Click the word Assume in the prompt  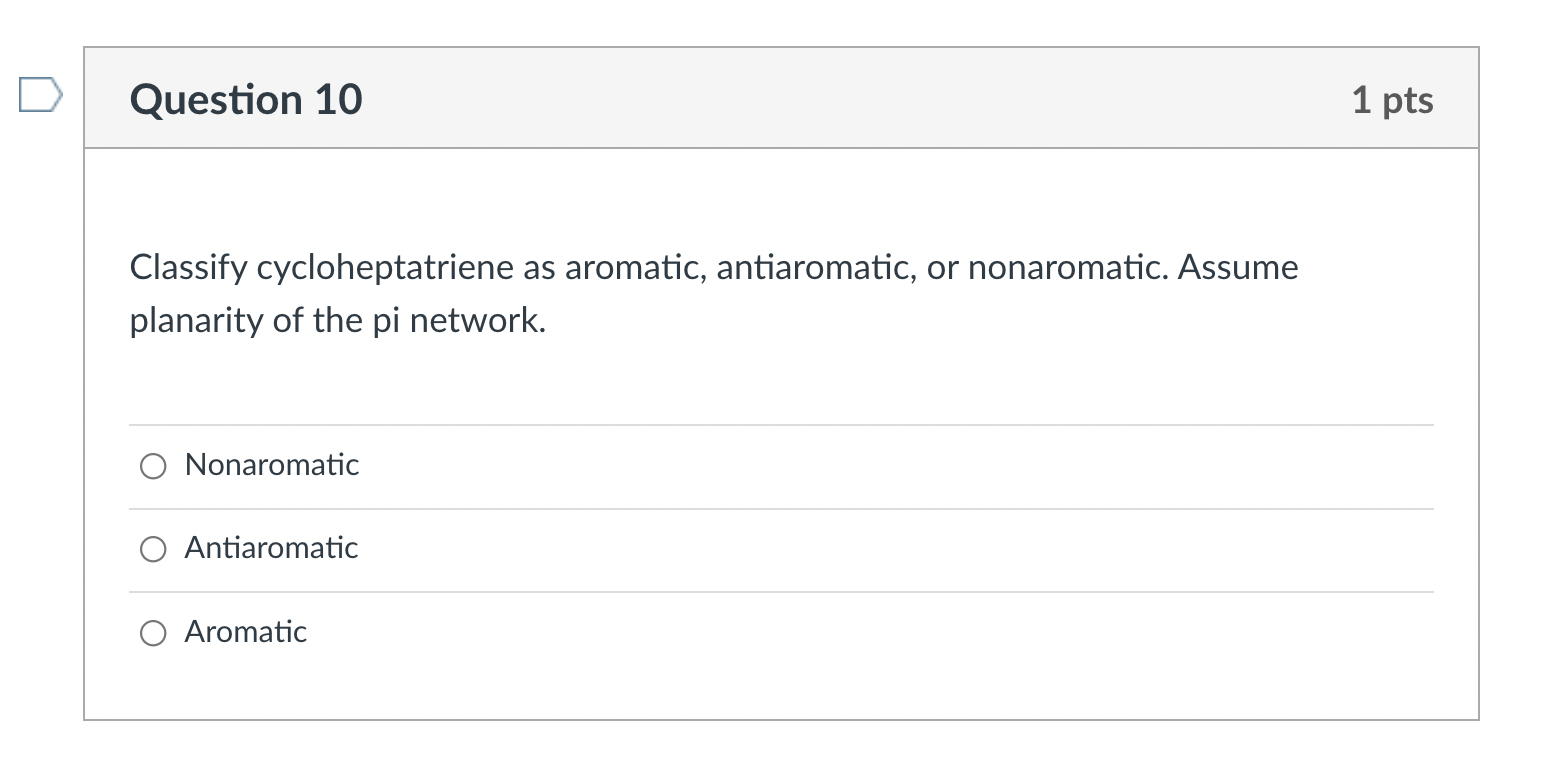coord(1238,268)
